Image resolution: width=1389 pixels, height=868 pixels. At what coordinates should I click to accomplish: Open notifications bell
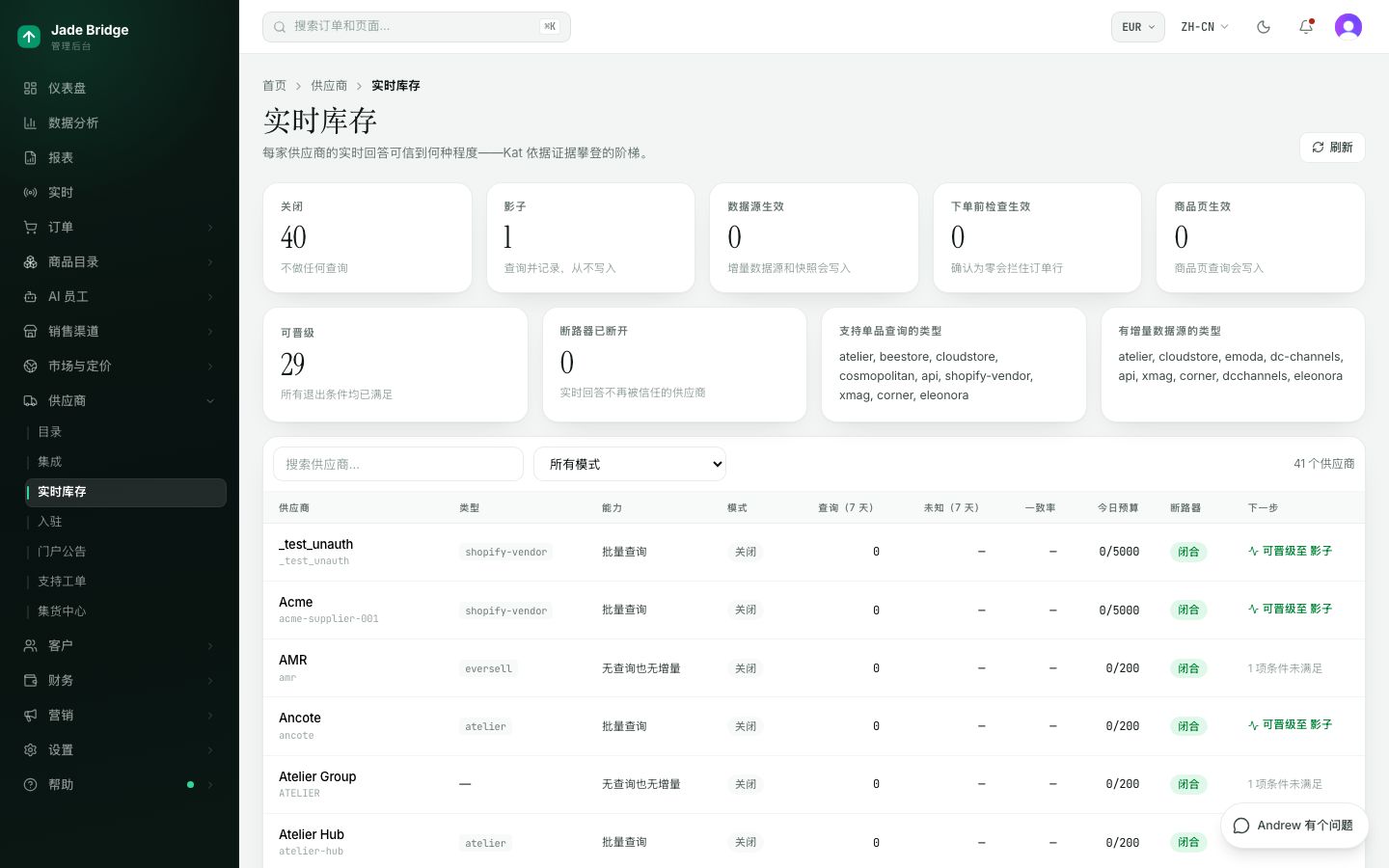coord(1306,27)
